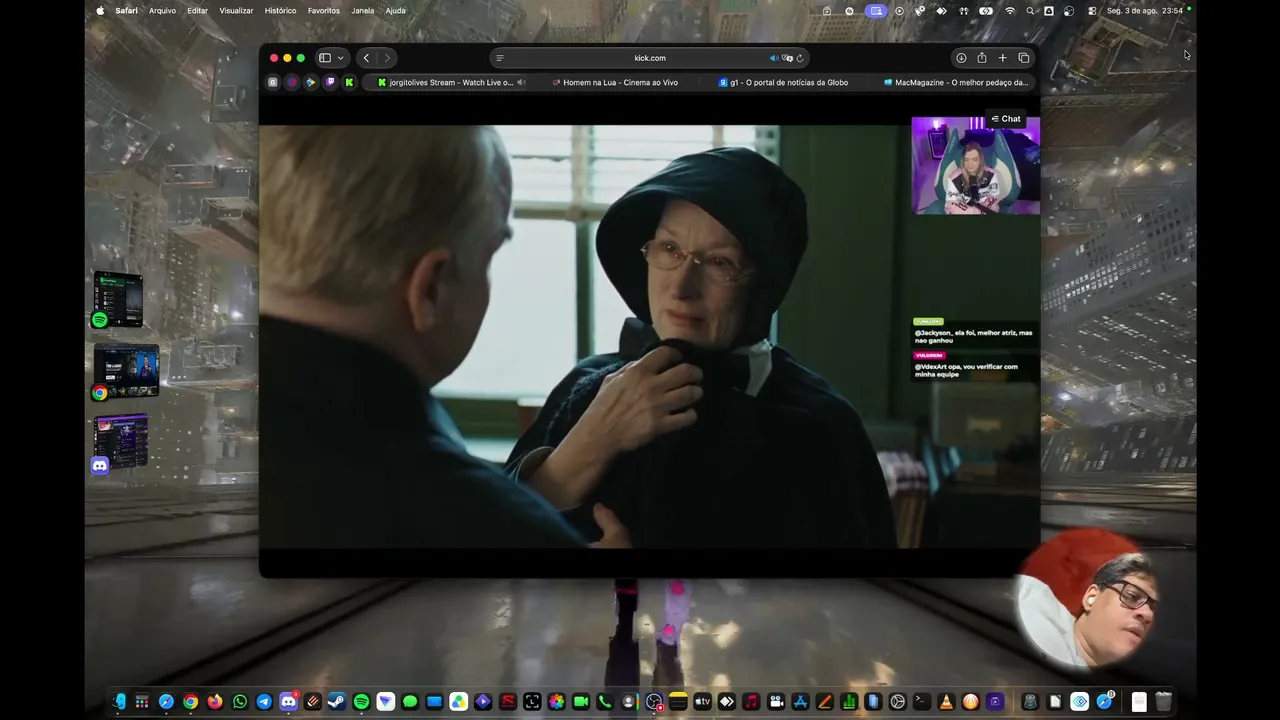Open Launchpad from the Dock
The height and width of the screenshot is (720, 1280).
coord(142,702)
